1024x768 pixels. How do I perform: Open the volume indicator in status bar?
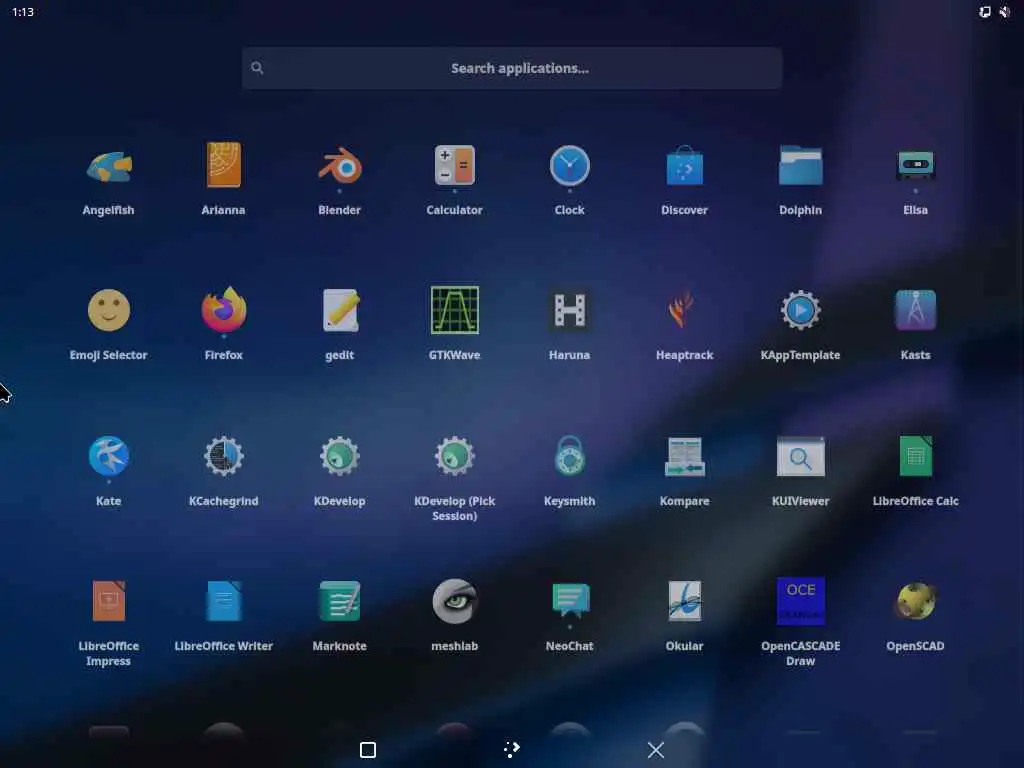(1004, 12)
